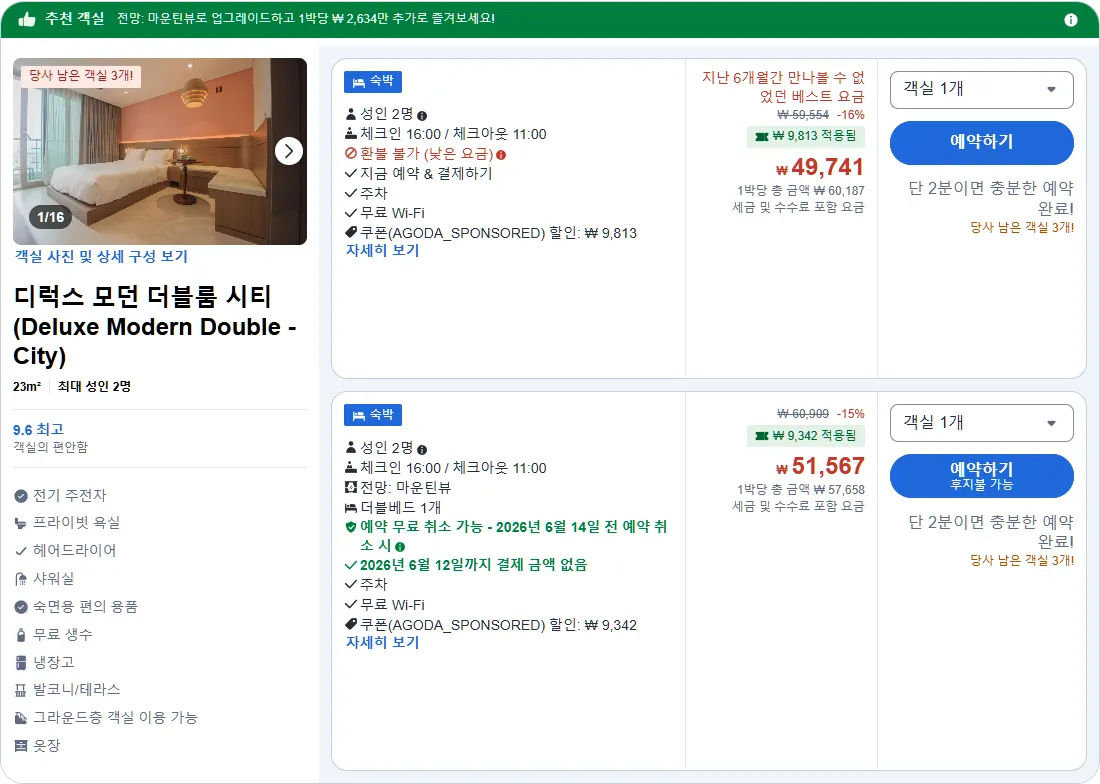Click 지난 6개월간 만나볼 수 없었던 베스트 요금 text
Image resolution: width=1100 pixels, height=784 pixels.
pyautogui.click(x=783, y=86)
